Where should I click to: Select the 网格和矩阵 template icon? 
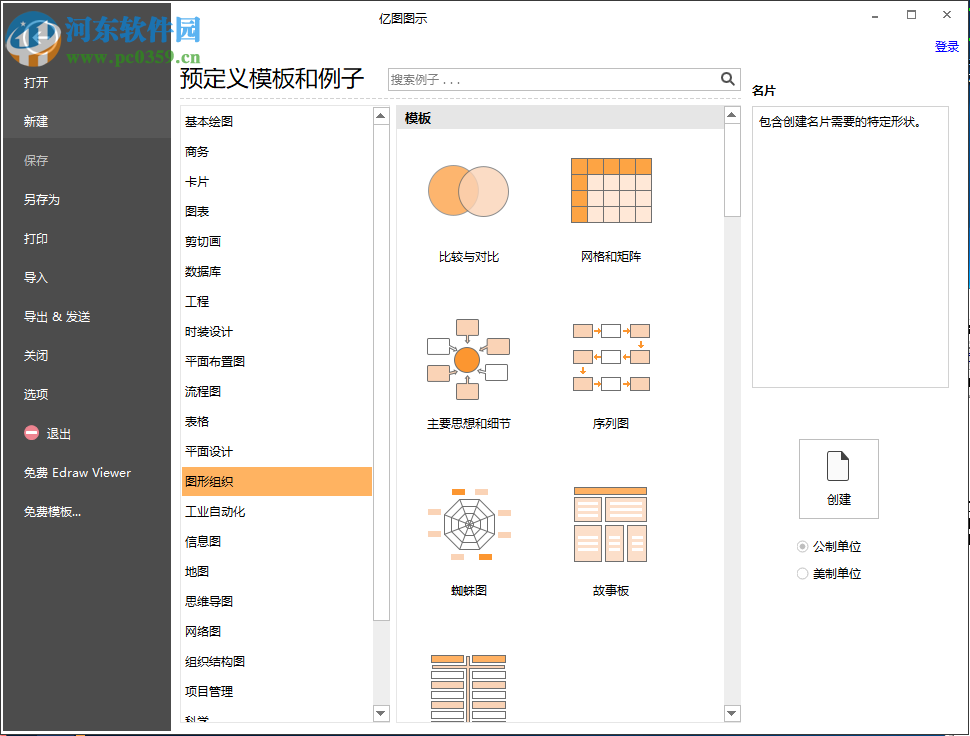click(611, 191)
